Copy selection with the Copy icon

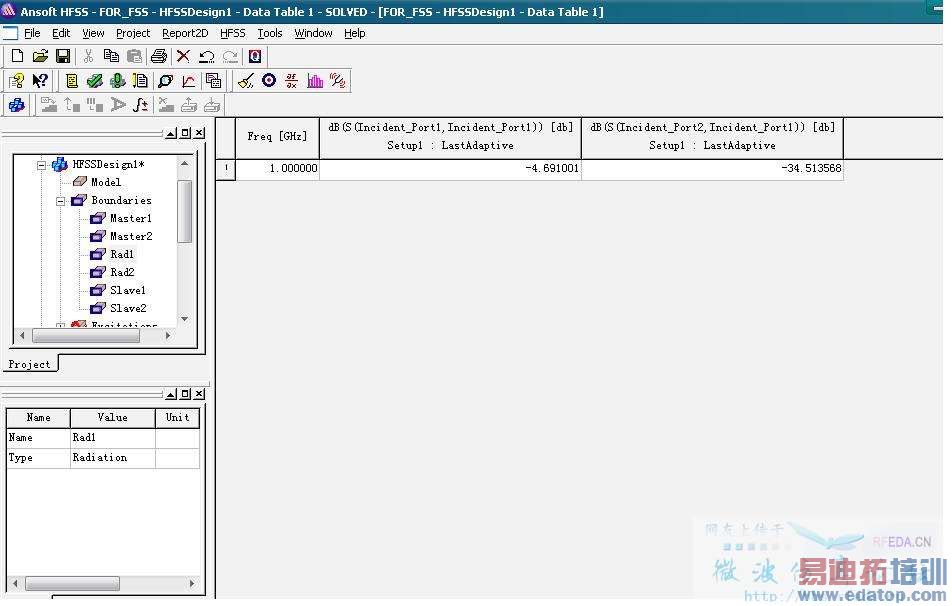pyautogui.click(x=111, y=56)
